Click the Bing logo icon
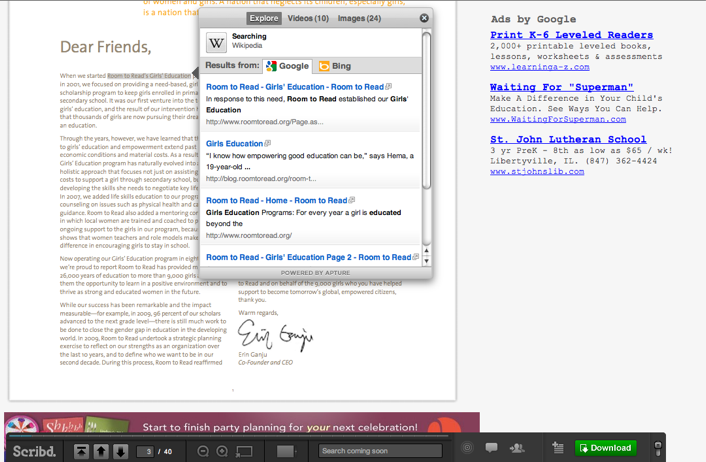 tap(324, 66)
